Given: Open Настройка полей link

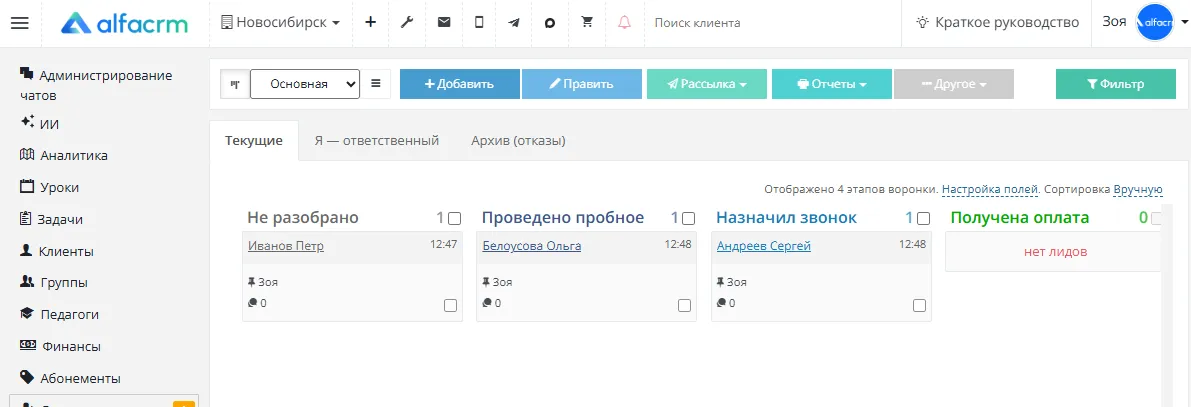Looking at the screenshot, I should pos(989,189).
